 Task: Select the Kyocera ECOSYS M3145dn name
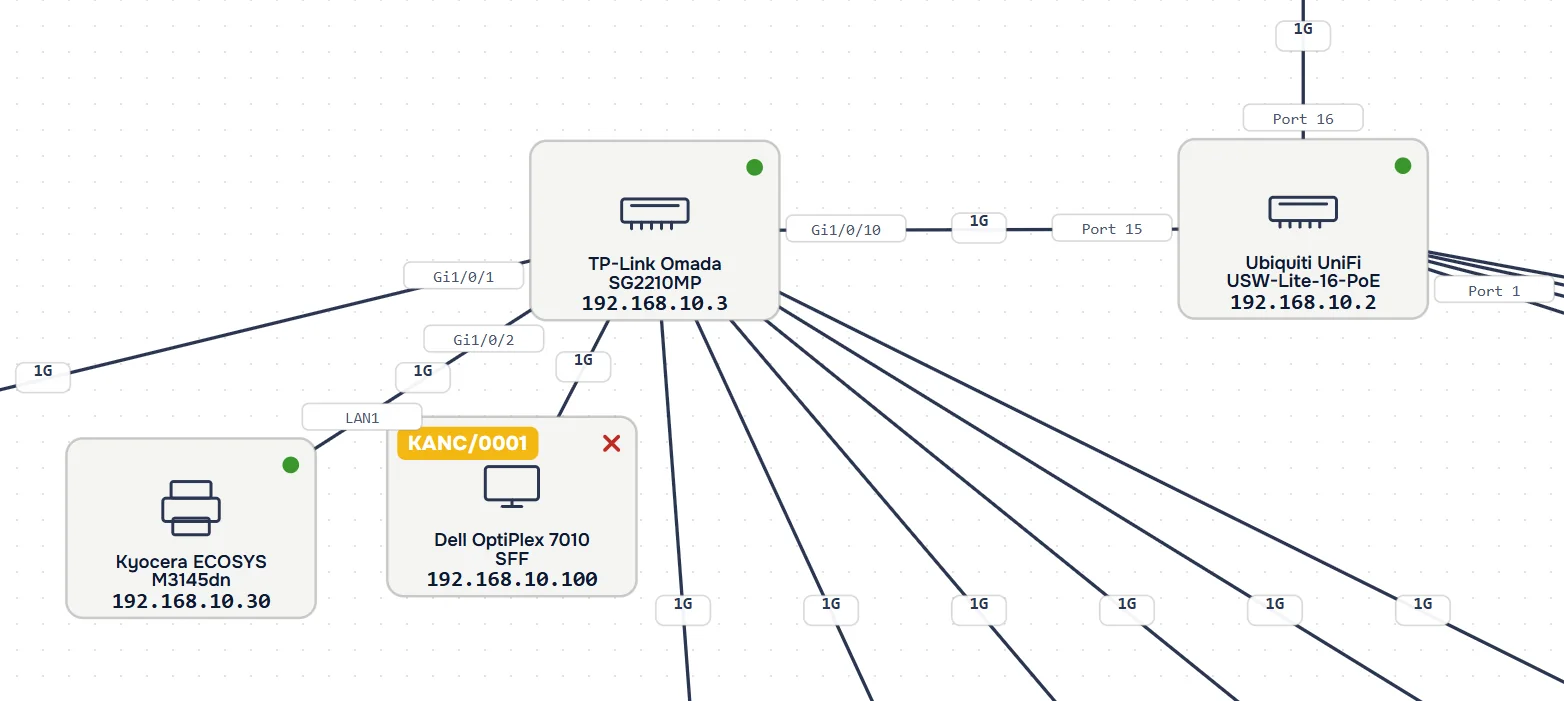(191, 570)
